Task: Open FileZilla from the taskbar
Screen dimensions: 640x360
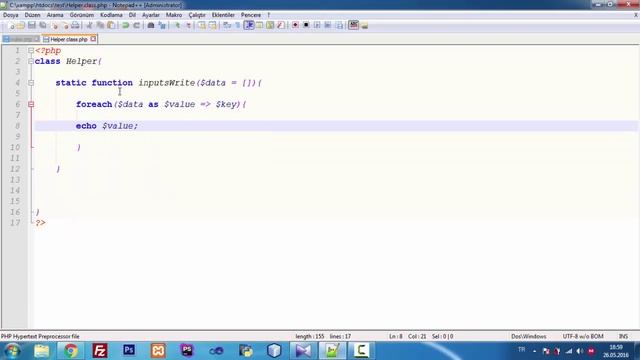Action: [100, 351]
